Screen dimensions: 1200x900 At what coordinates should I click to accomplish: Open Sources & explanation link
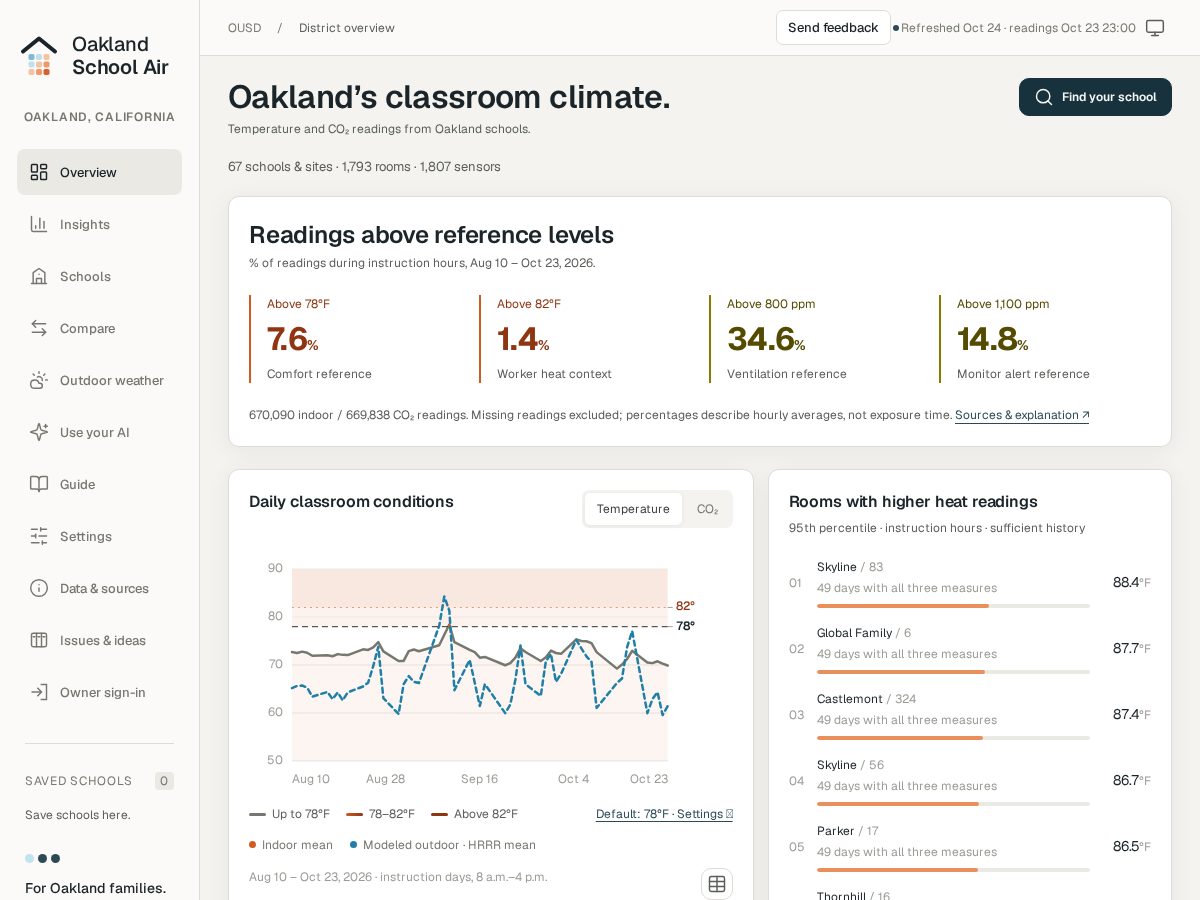pyautogui.click(x=1022, y=415)
